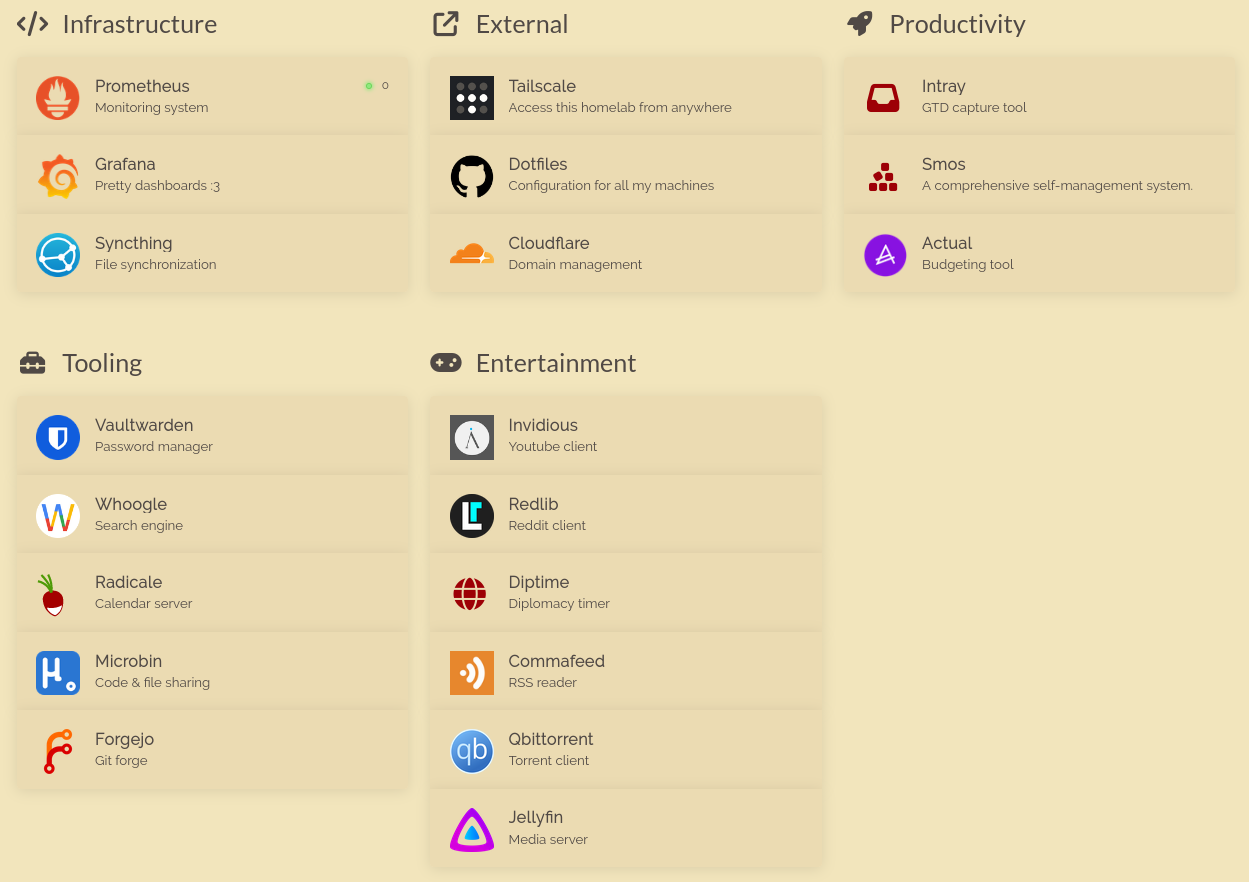The width and height of the screenshot is (1249, 882).
Task: Click the Prometheus flame icon
Action: (x=58, y=98)
